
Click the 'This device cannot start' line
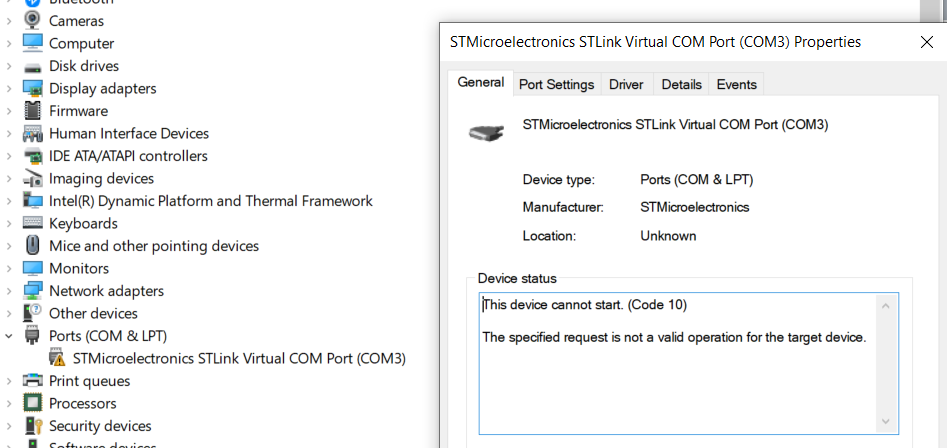tap(585, 306)
